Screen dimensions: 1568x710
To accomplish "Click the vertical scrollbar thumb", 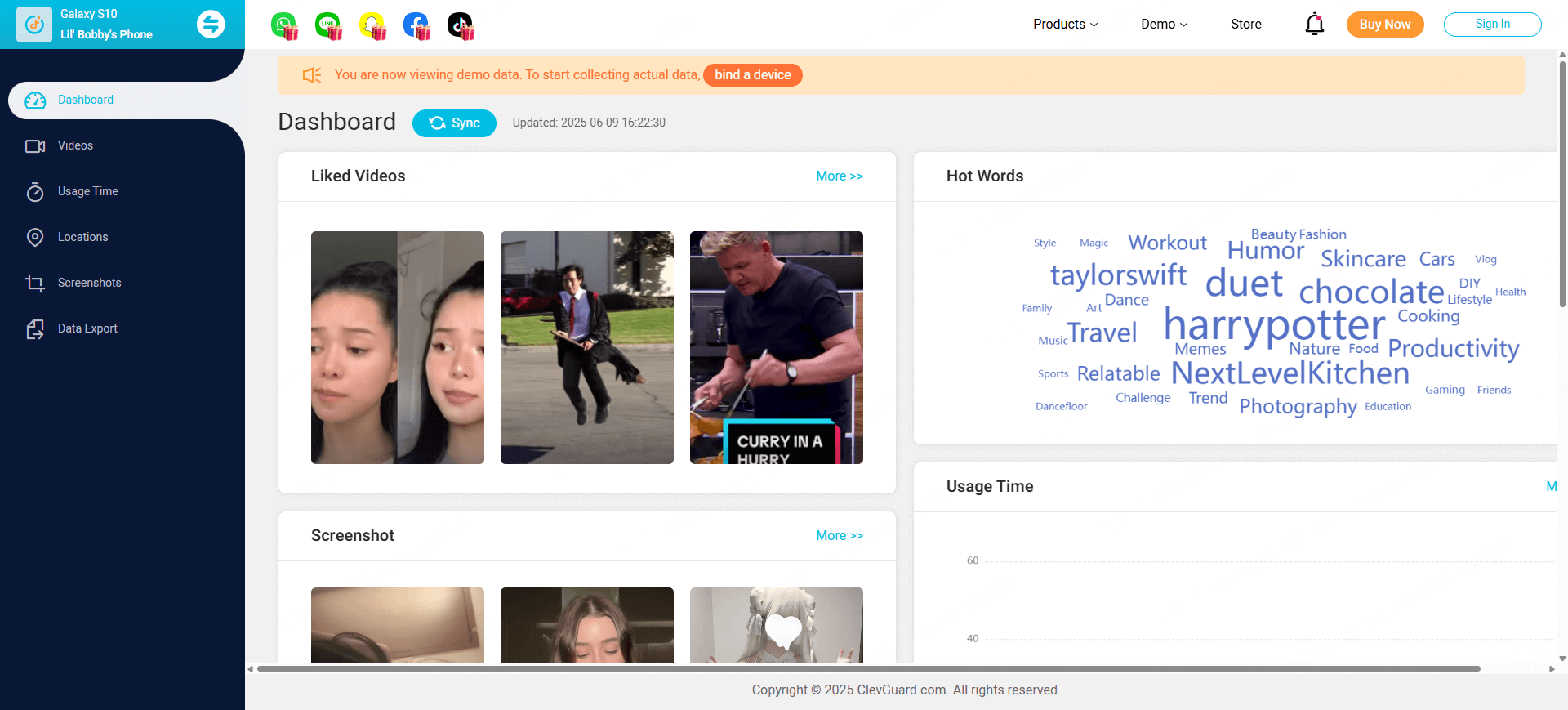I will pos(1562,184).
